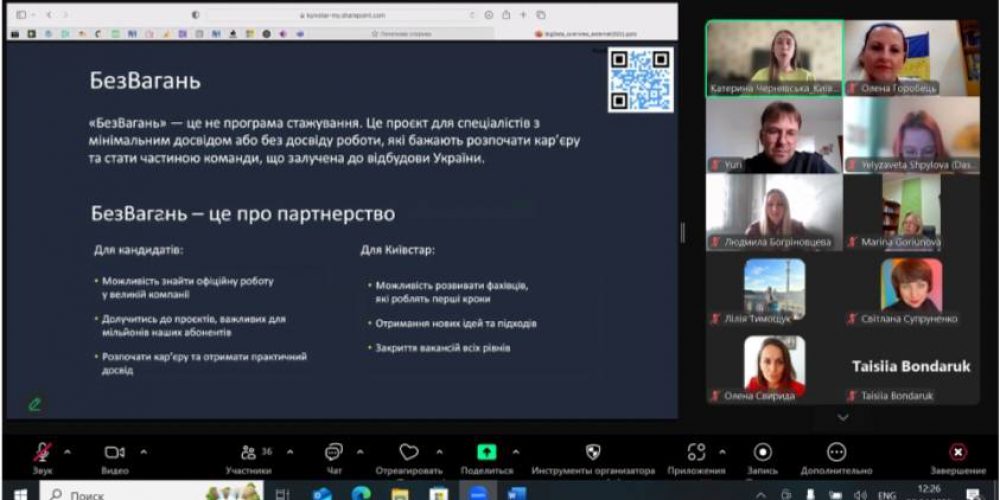Open the Чат chat panel
This screenshot has width=1000, height=500.
click(334, 453)
